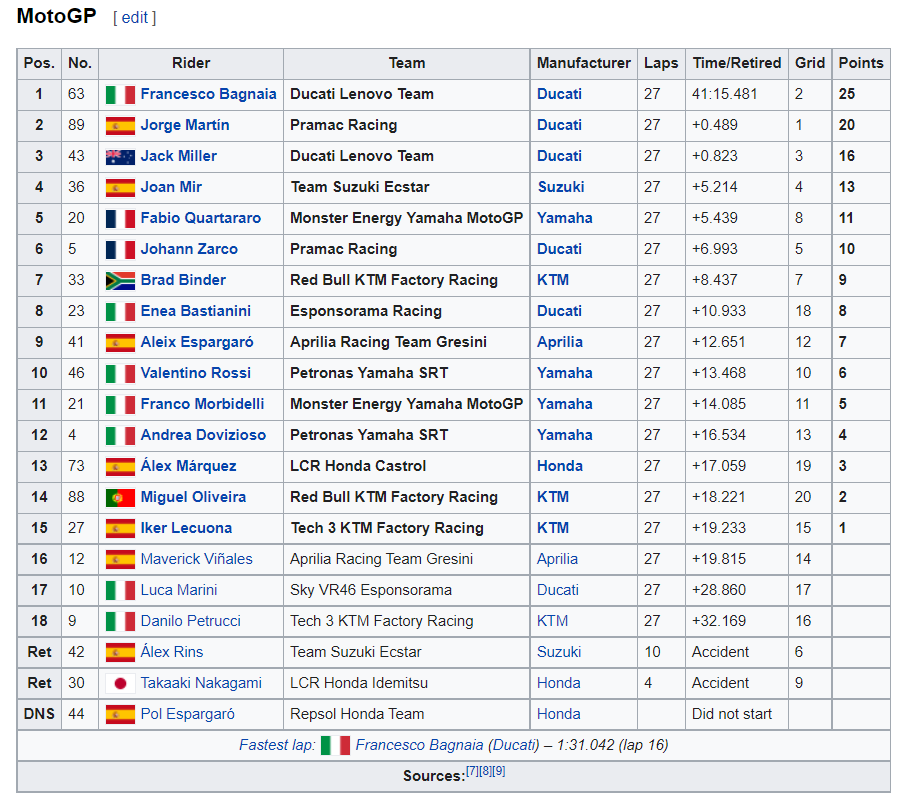Image resolution: width=904 pixels, height=808 pixels.
Task: Select the winning time 41:15.481 cell
Action: click(736, 95)
